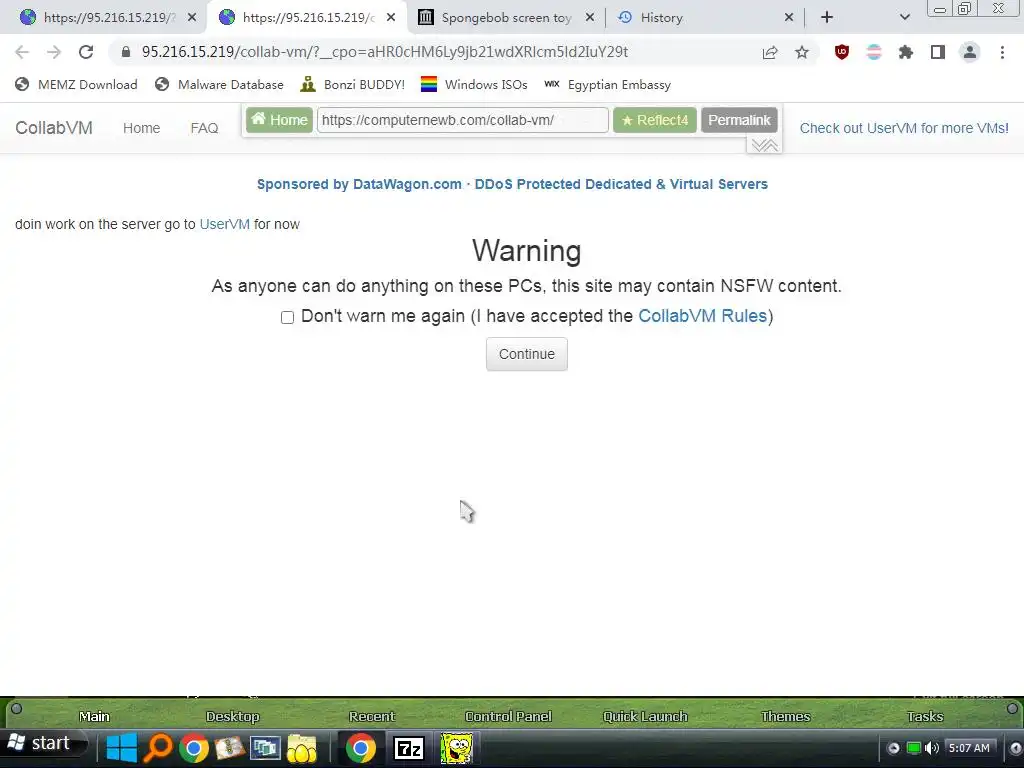The height and width of the screenshot is (768, 1024).
Task: Select the Spongebob taskbar button
Action: 456,748
